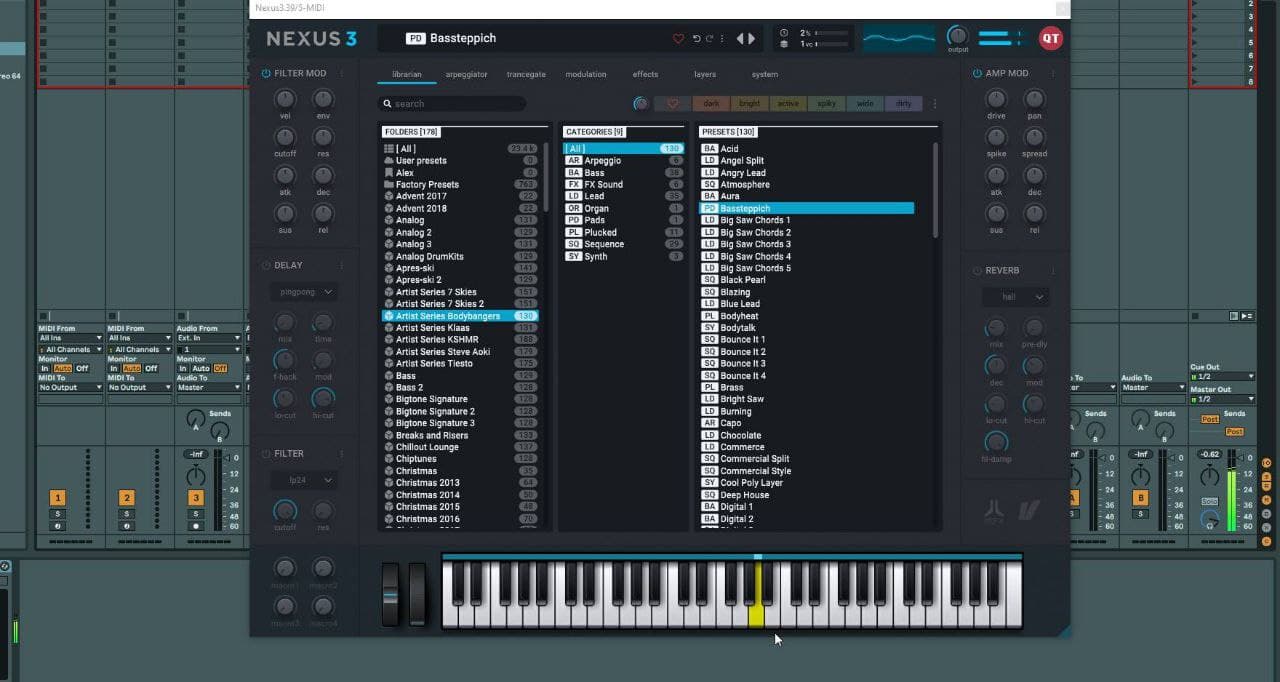Click the preset header options dots

(x=723, y=39)
